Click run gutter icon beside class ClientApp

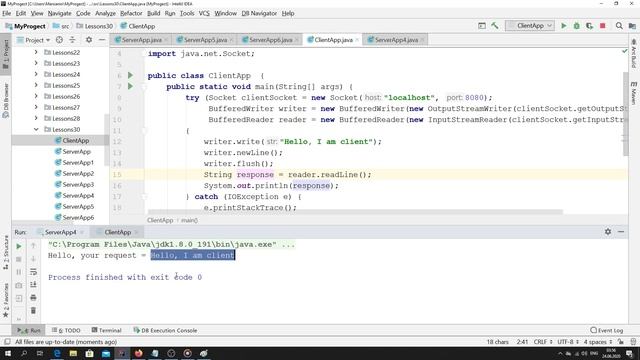[x=131, y=76]
